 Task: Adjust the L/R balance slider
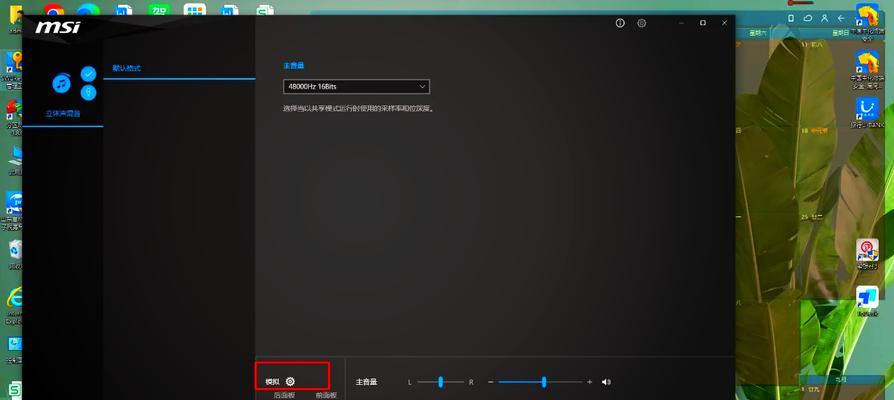coord(440,382)
